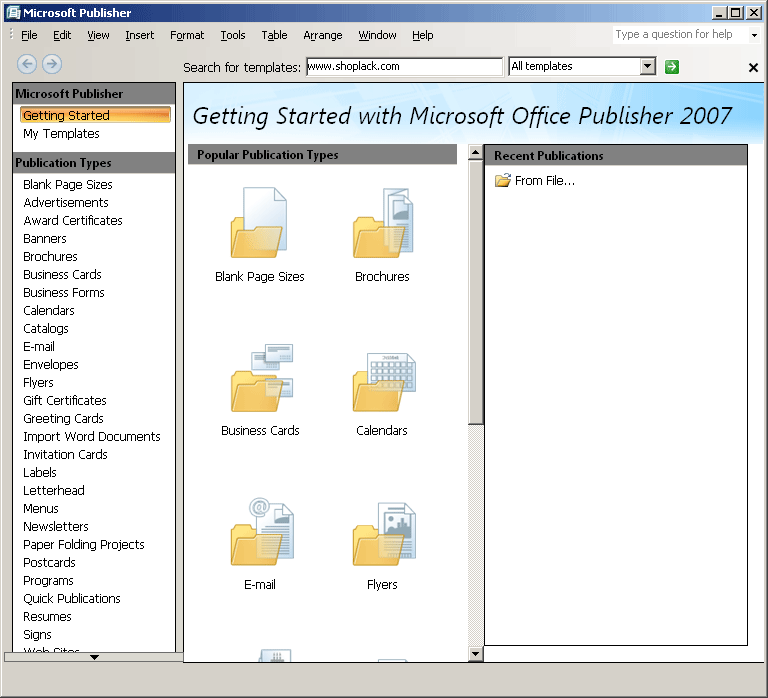The width and height of the screenshot is (768, 698).
Task: Select Signs in the sidebar list
Action: pyautogui.click(x=37, y=635)
